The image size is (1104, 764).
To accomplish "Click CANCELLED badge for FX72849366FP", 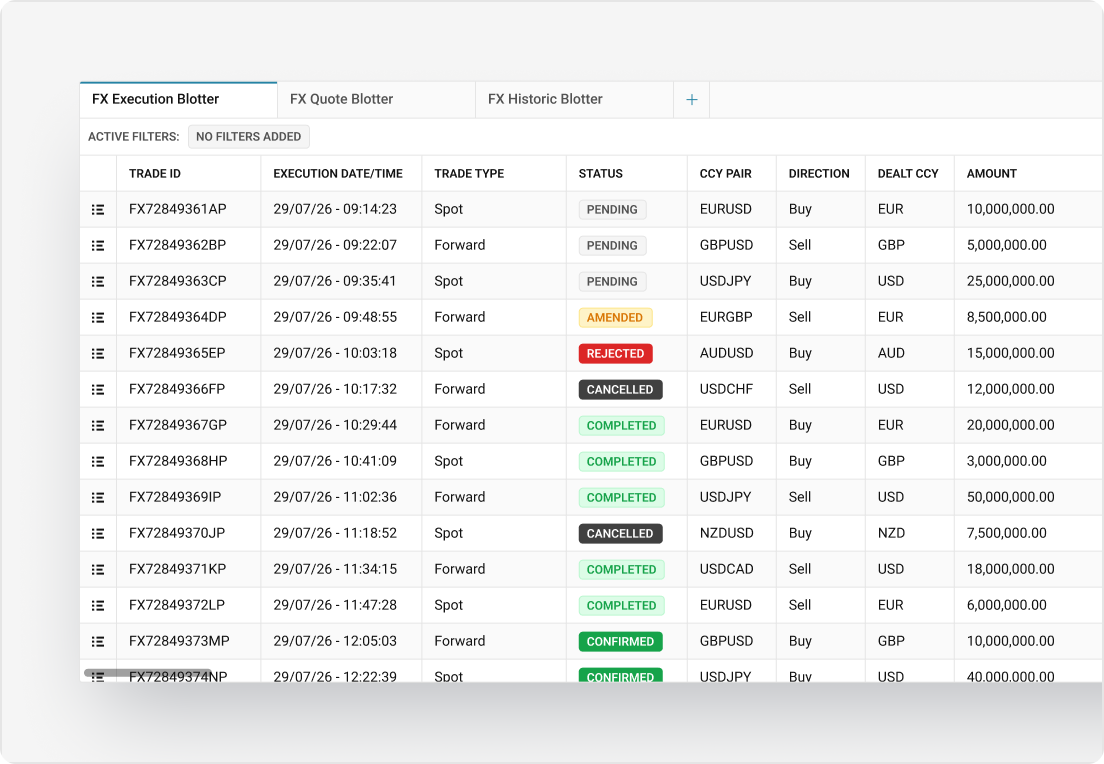I will pyautogui.click(x=620, y=389).
